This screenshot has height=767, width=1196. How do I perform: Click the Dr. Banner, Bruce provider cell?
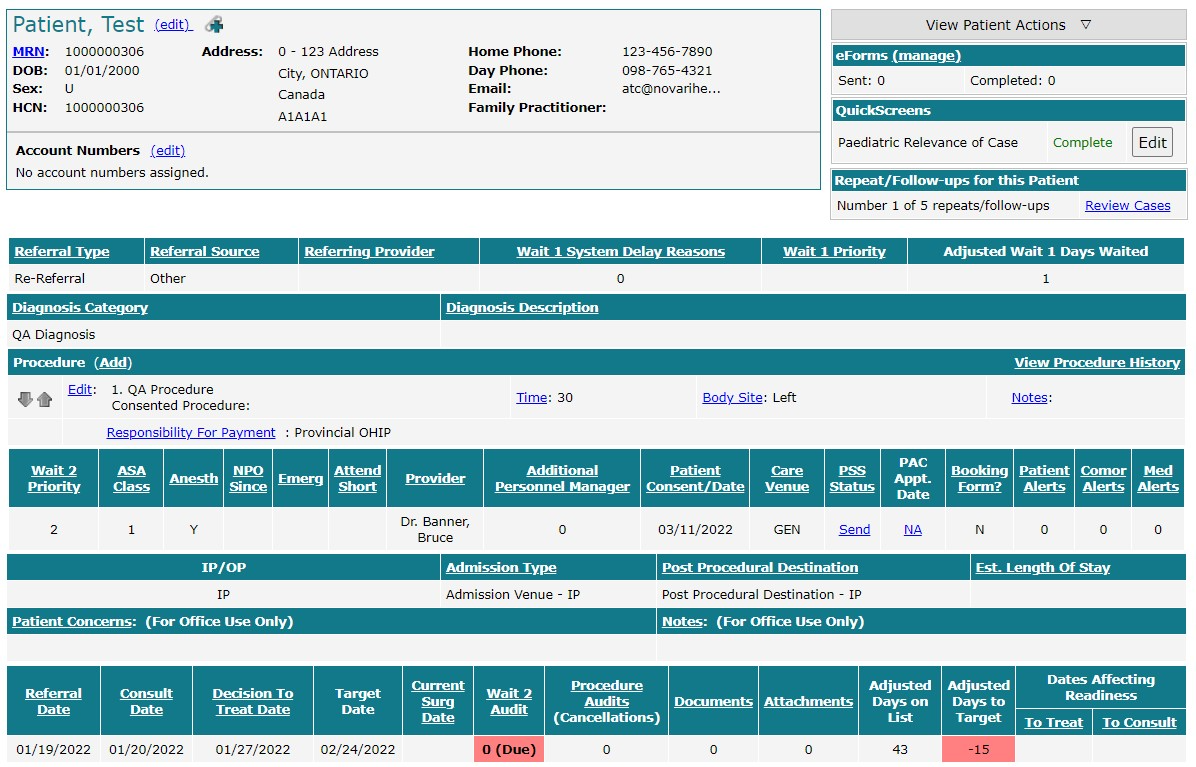click(435, 530)
